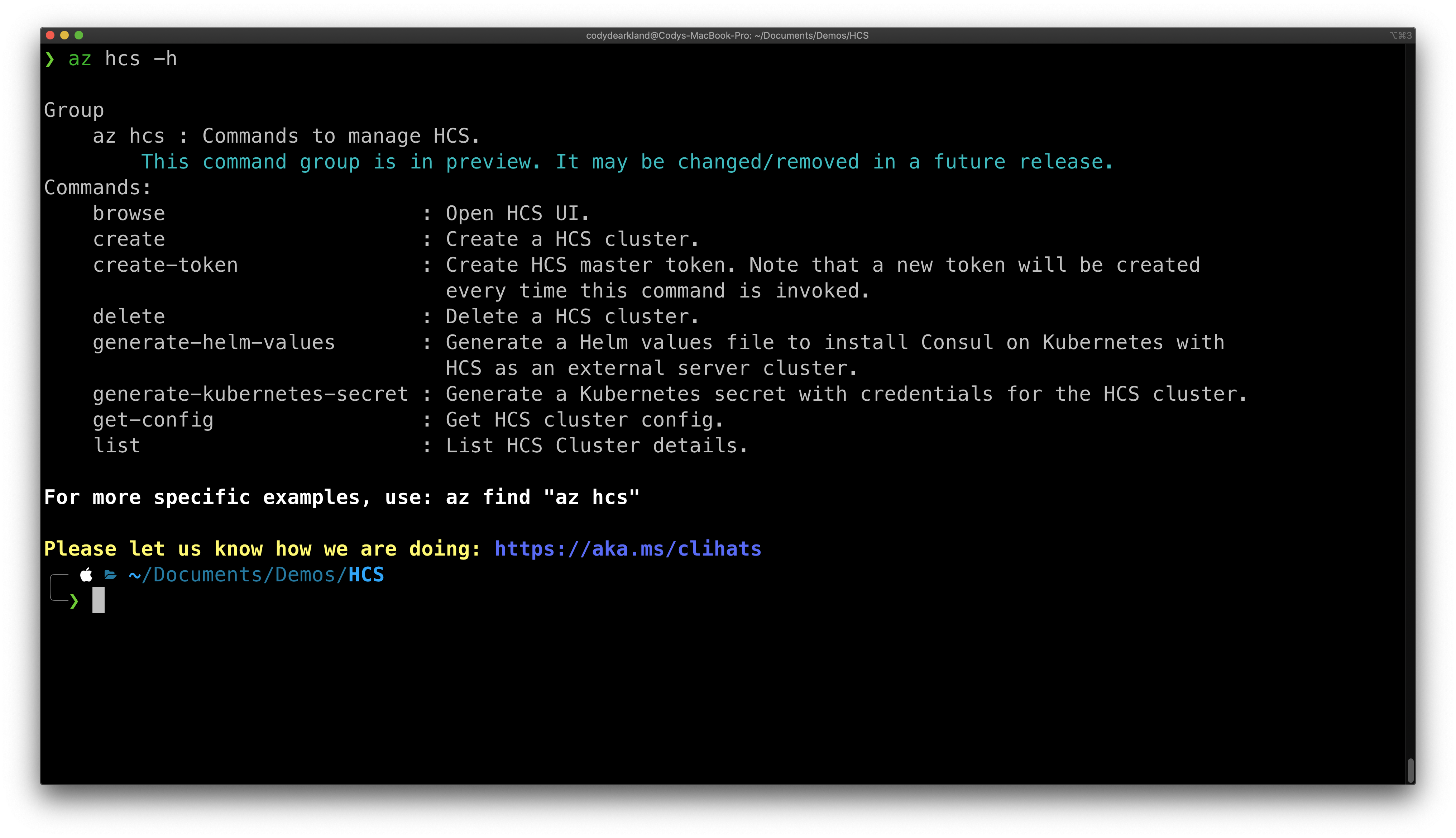
Task: Click the 'browse' command name
Action: point(129,214)
